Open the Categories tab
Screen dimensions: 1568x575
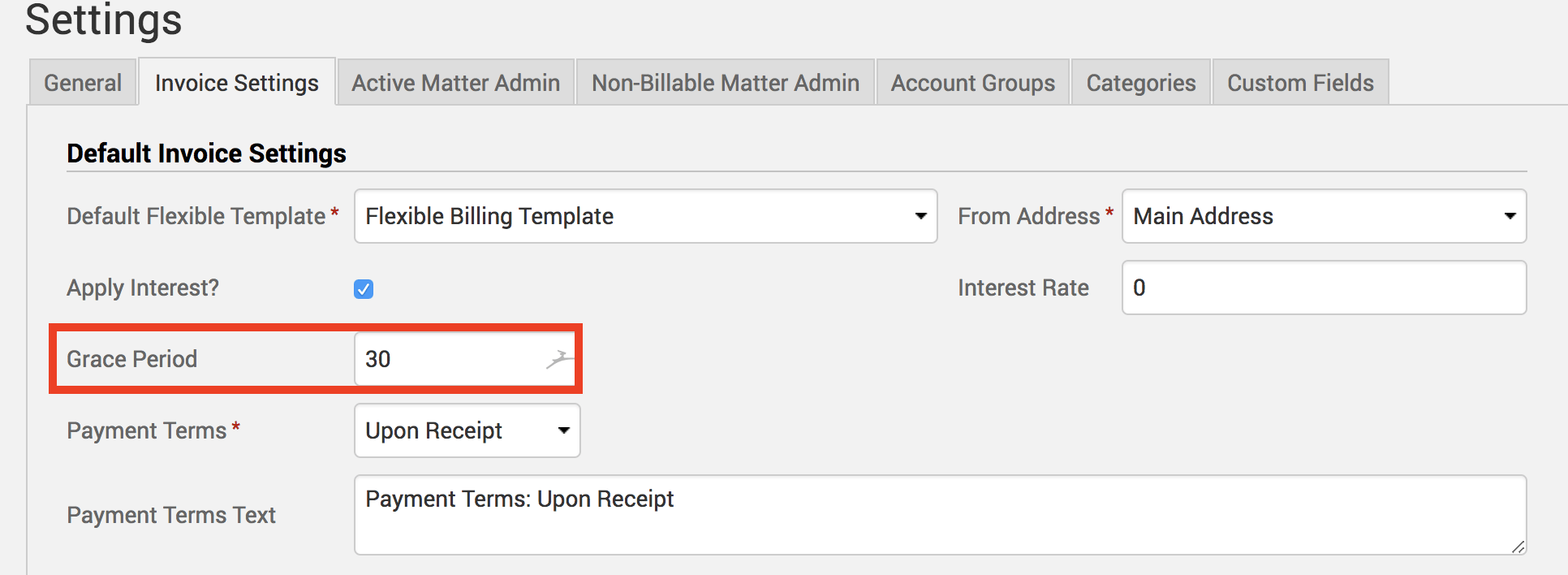click(1140, 83)
